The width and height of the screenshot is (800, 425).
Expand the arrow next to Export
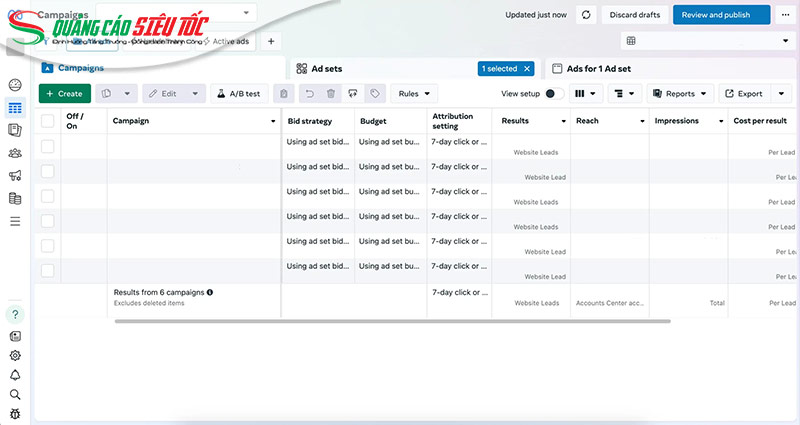point(781,93)
